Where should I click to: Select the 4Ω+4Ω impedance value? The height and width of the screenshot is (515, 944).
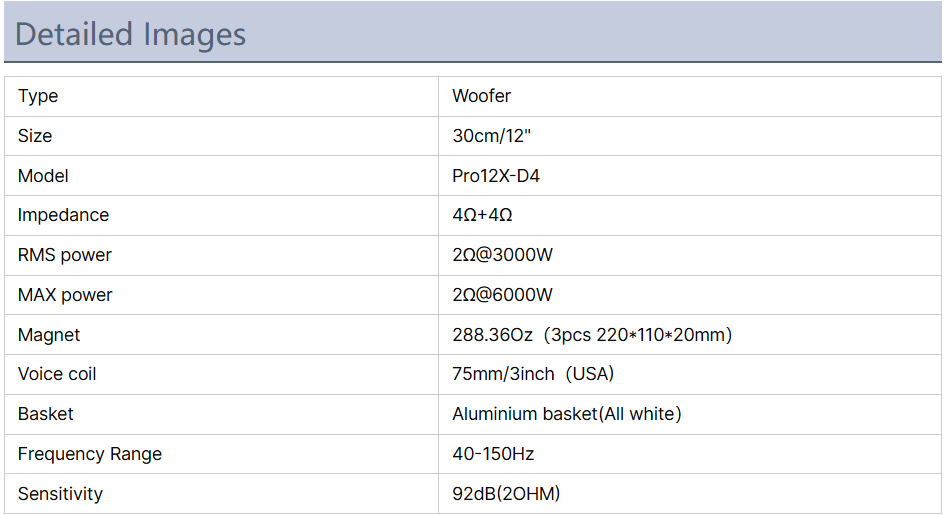point(482,215)
